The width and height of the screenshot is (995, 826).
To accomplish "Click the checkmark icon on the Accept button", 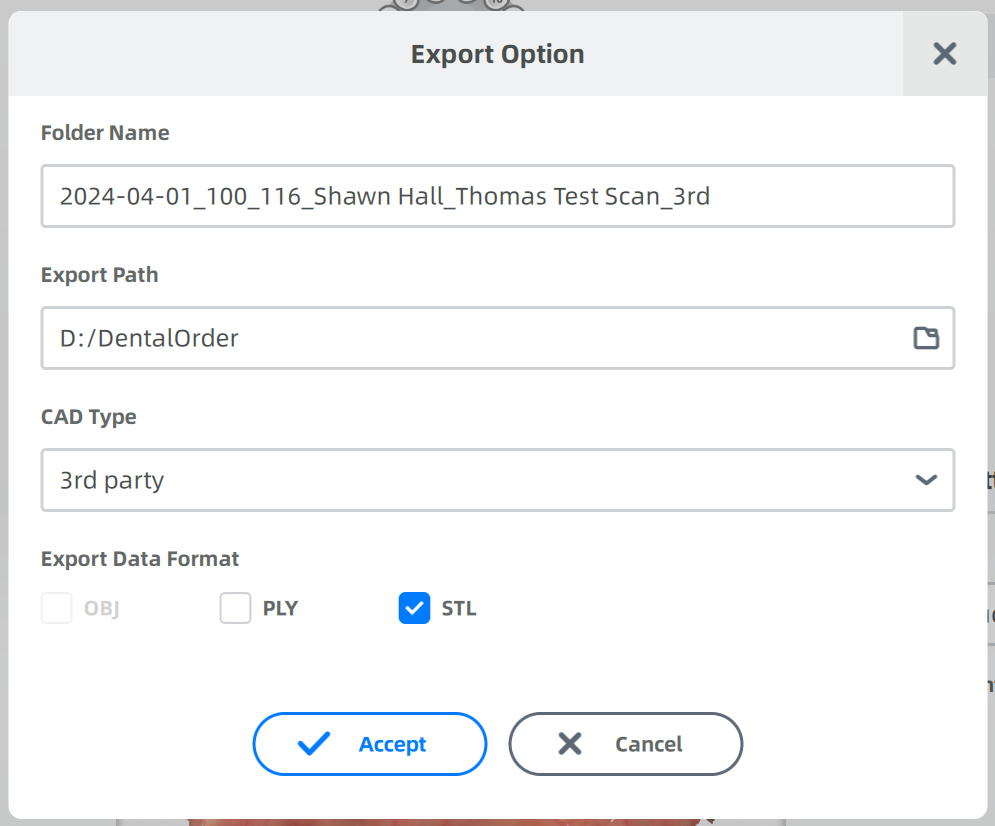I will pos(314,744).
